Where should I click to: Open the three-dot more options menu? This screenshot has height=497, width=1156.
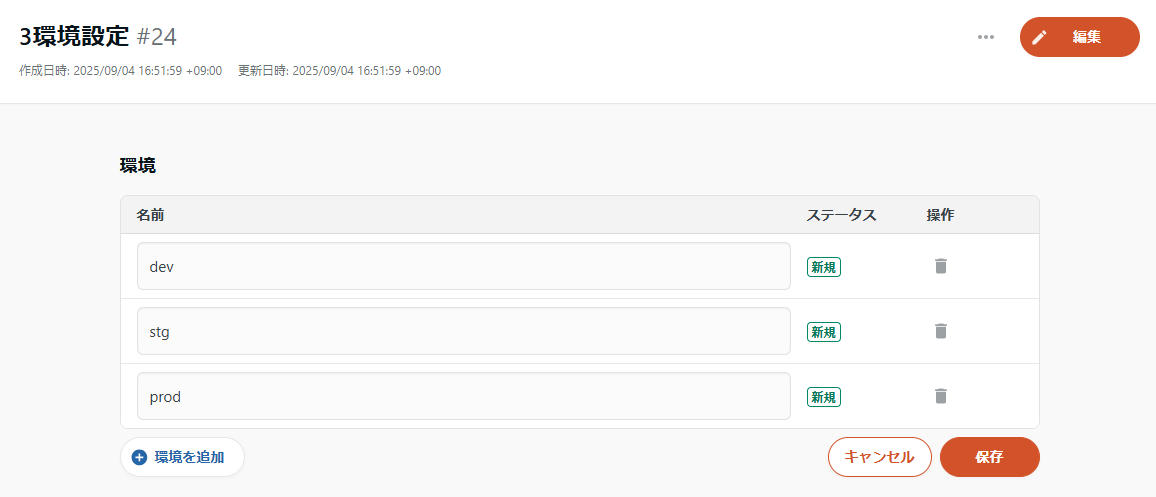point(986,37)
